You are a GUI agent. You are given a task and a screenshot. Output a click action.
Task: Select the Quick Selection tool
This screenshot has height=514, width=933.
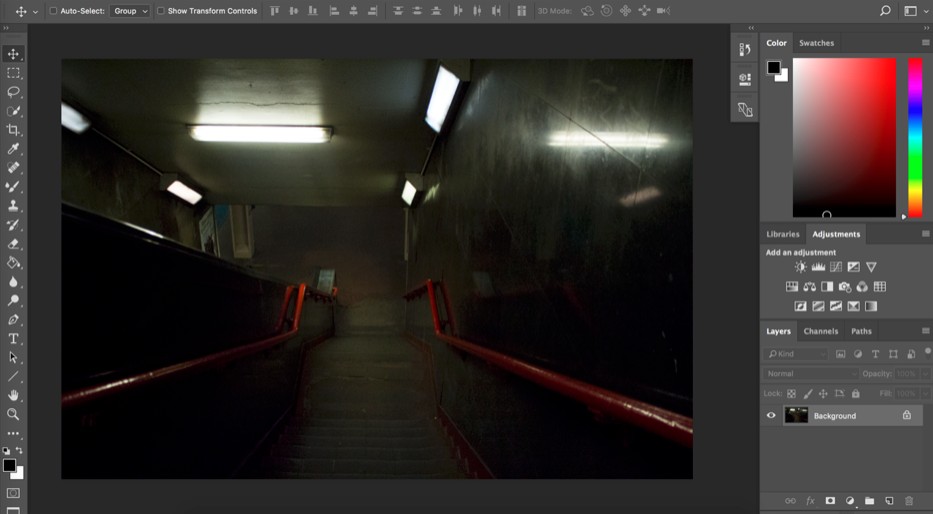tap(13, 111)
